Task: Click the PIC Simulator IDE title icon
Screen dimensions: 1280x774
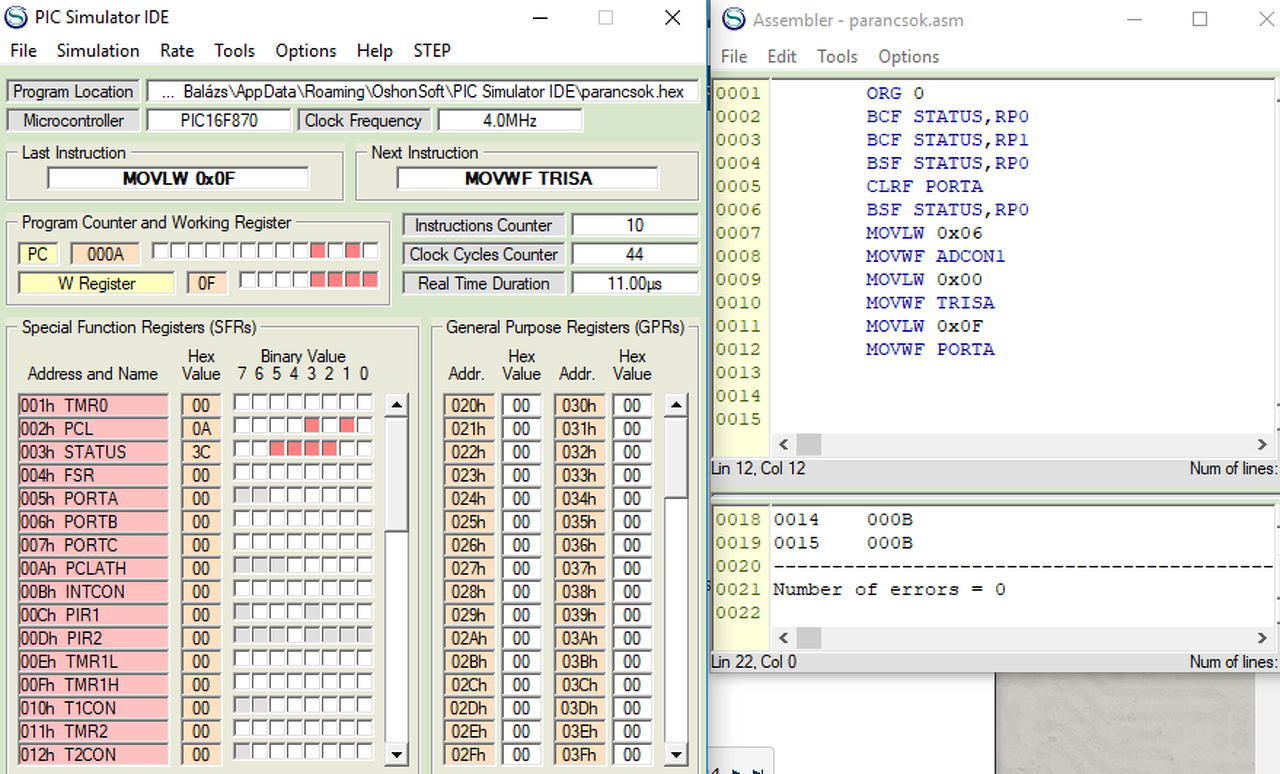Action: coord(17,18)
